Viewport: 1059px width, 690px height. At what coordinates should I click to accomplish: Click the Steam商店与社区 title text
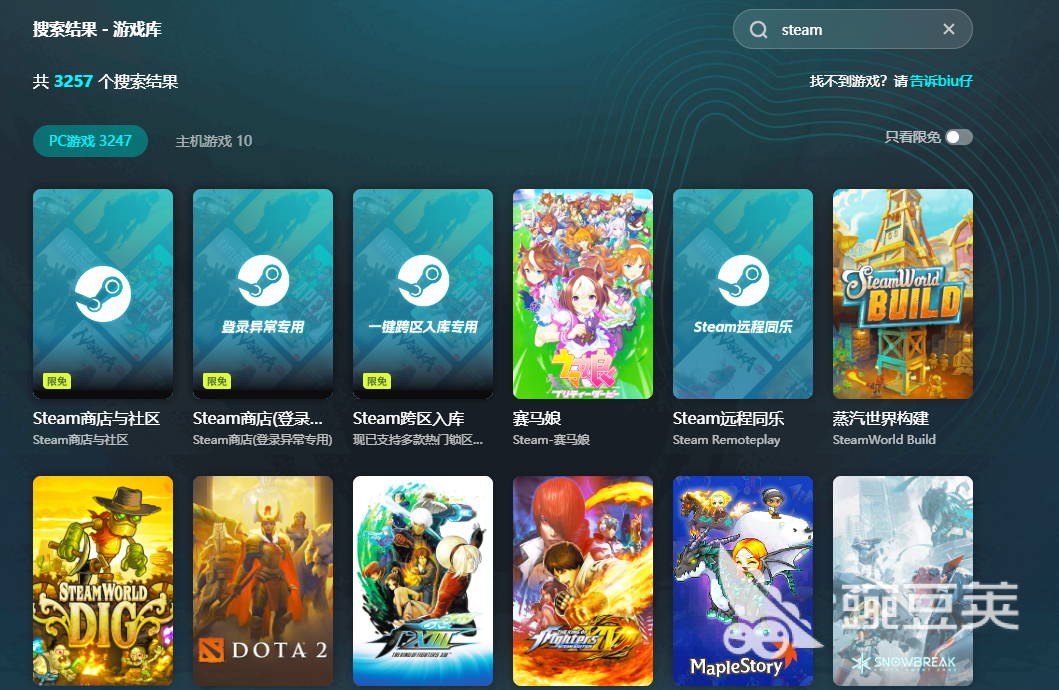[x=97, y=419]
